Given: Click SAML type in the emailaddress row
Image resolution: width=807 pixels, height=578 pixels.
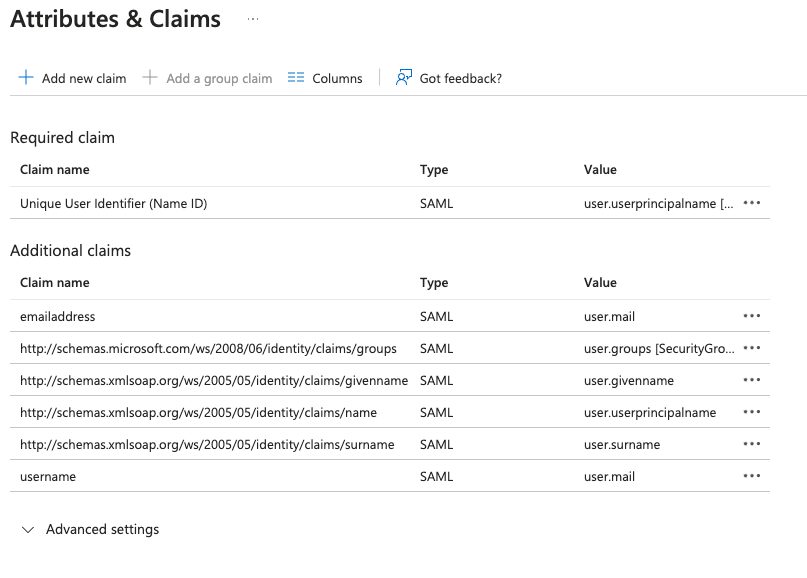Looking at the screenshot, I should point(436,317).
